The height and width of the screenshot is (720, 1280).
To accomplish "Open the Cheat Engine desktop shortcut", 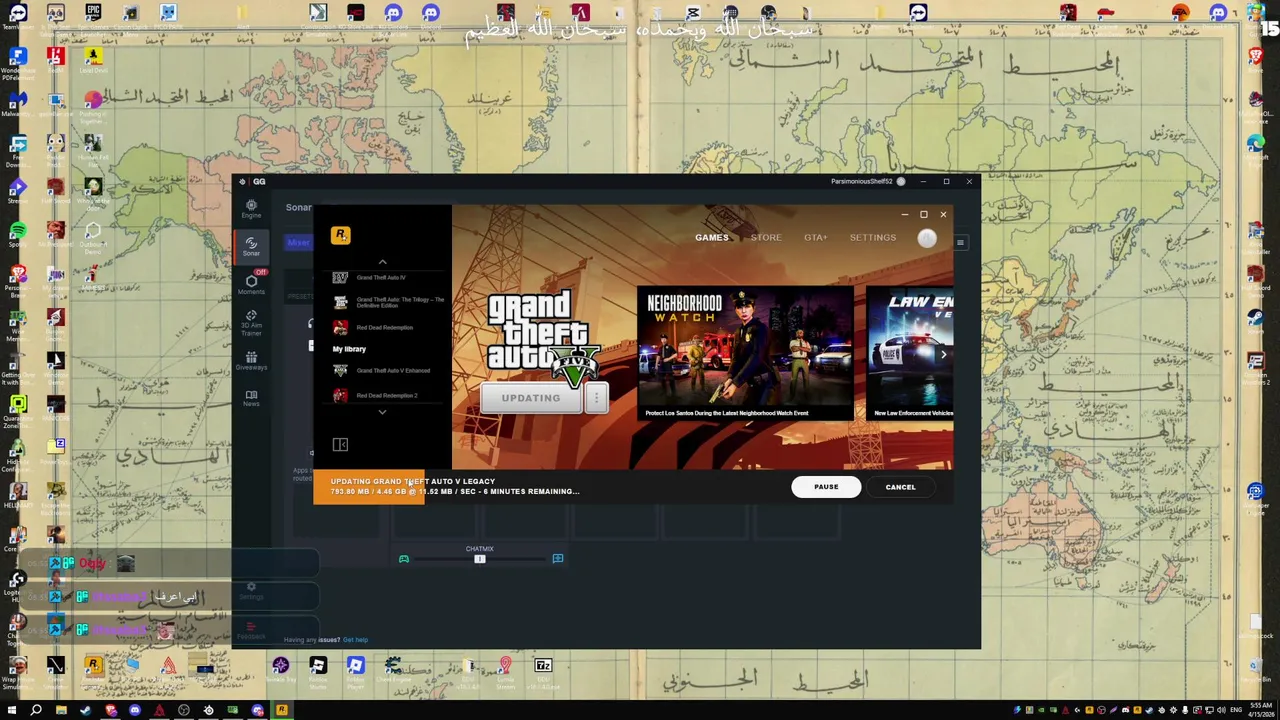I will point(393,670).
